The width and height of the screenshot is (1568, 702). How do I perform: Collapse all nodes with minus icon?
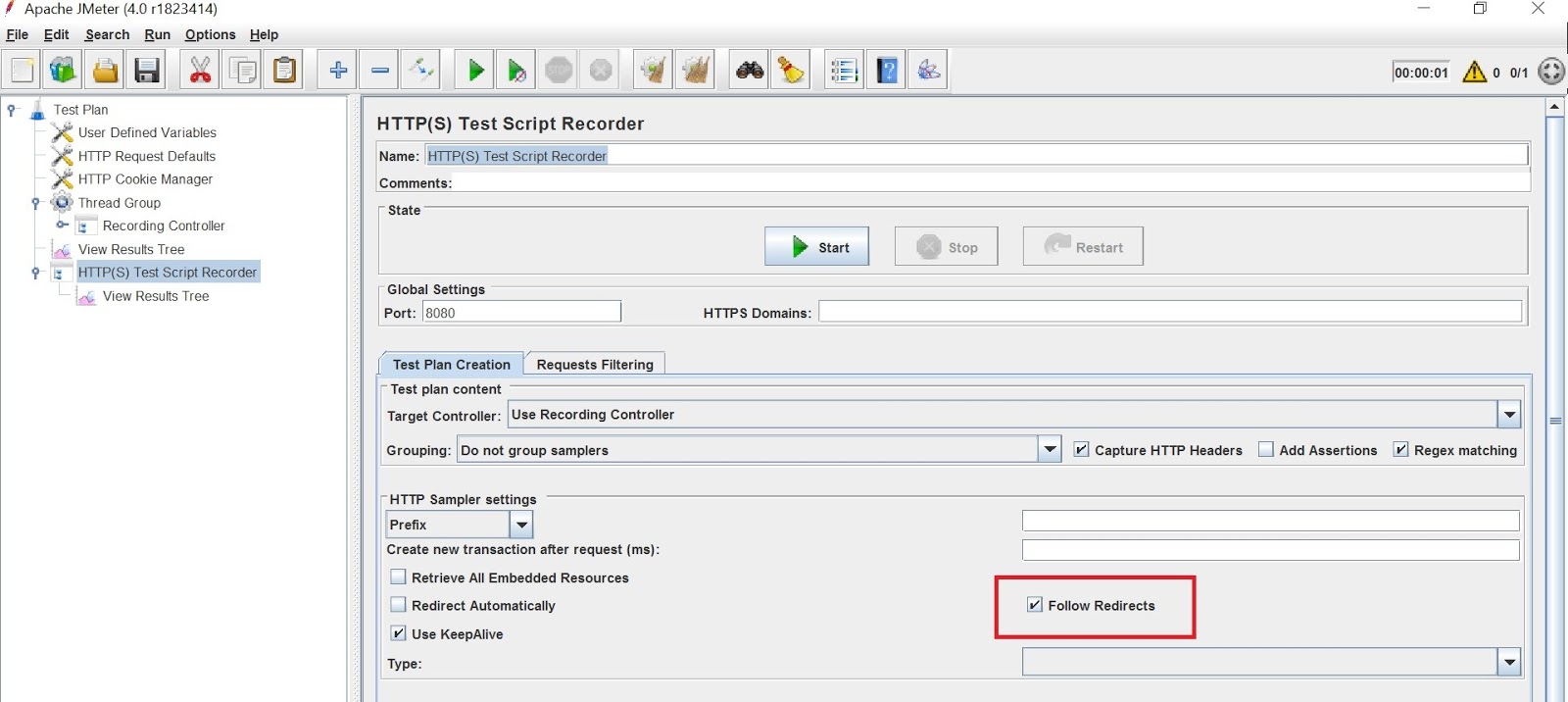pyautogui.click(x=380, y=71)
